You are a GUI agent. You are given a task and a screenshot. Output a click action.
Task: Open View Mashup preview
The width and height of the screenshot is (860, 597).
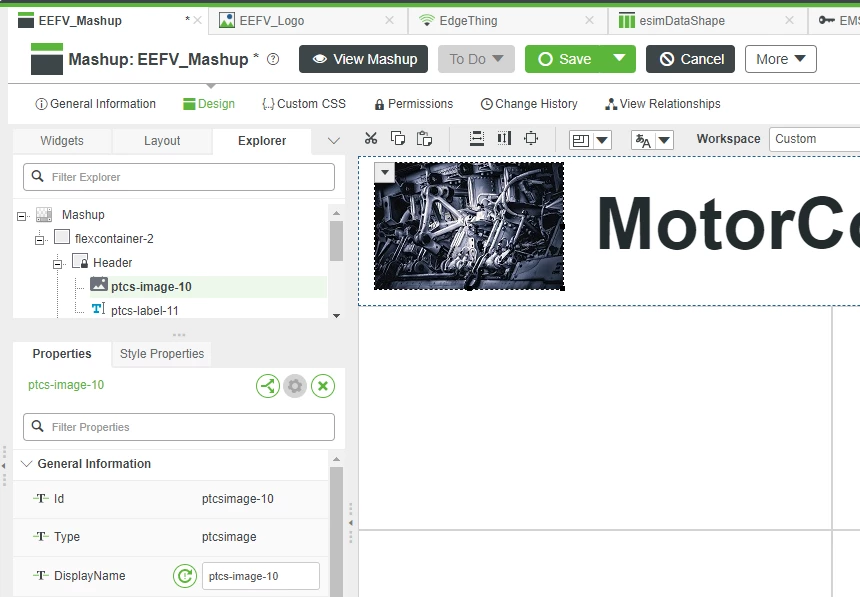pos(363,59)
